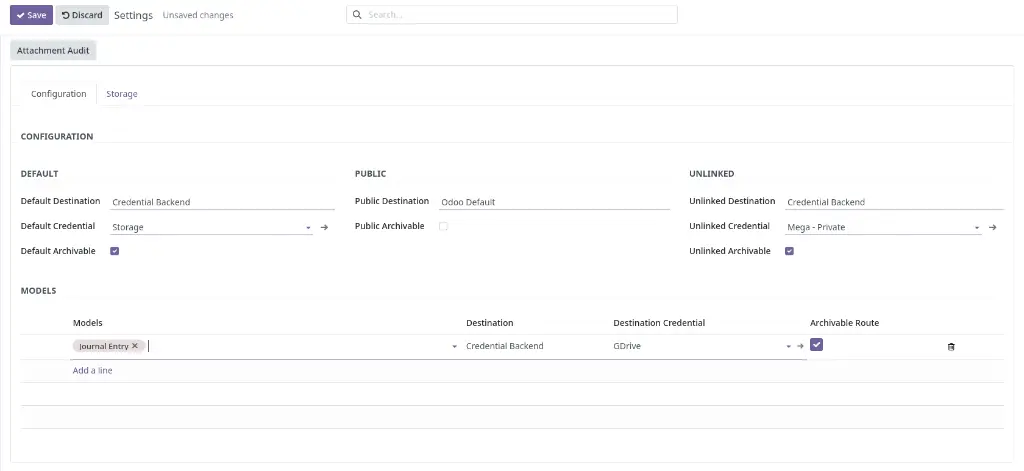Image resolution: width=1024 pixels, height=471 pixels.
Task: Click the search magnifier icon
Action: (x=357, y=14)
